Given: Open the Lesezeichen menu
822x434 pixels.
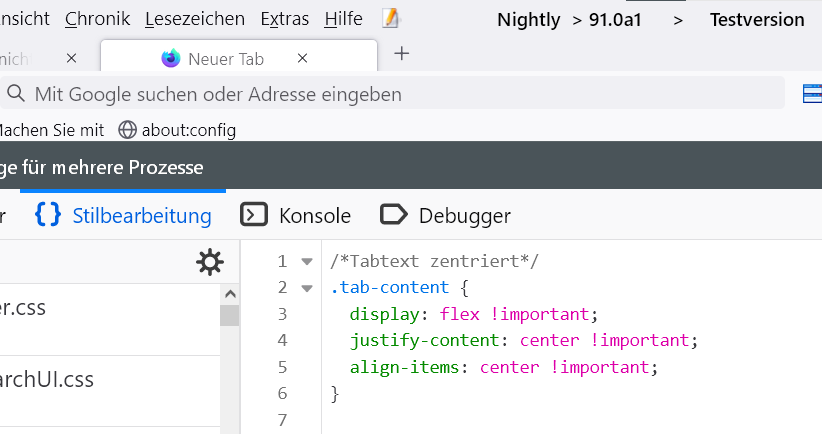Looking at the screenshot, I should (x=195, y=19).
